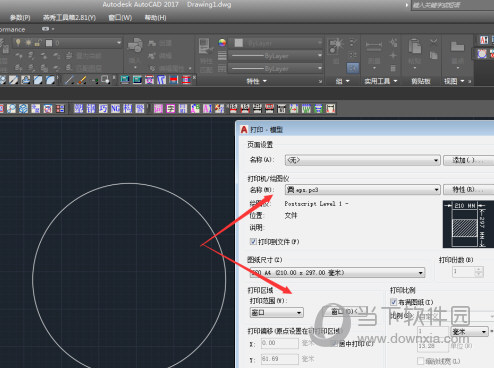Image resolution: width=494 pixels, height=368 pixels.
Task: Open the page setup 名称 dropdown showing <无>
Action: [363, 160]
